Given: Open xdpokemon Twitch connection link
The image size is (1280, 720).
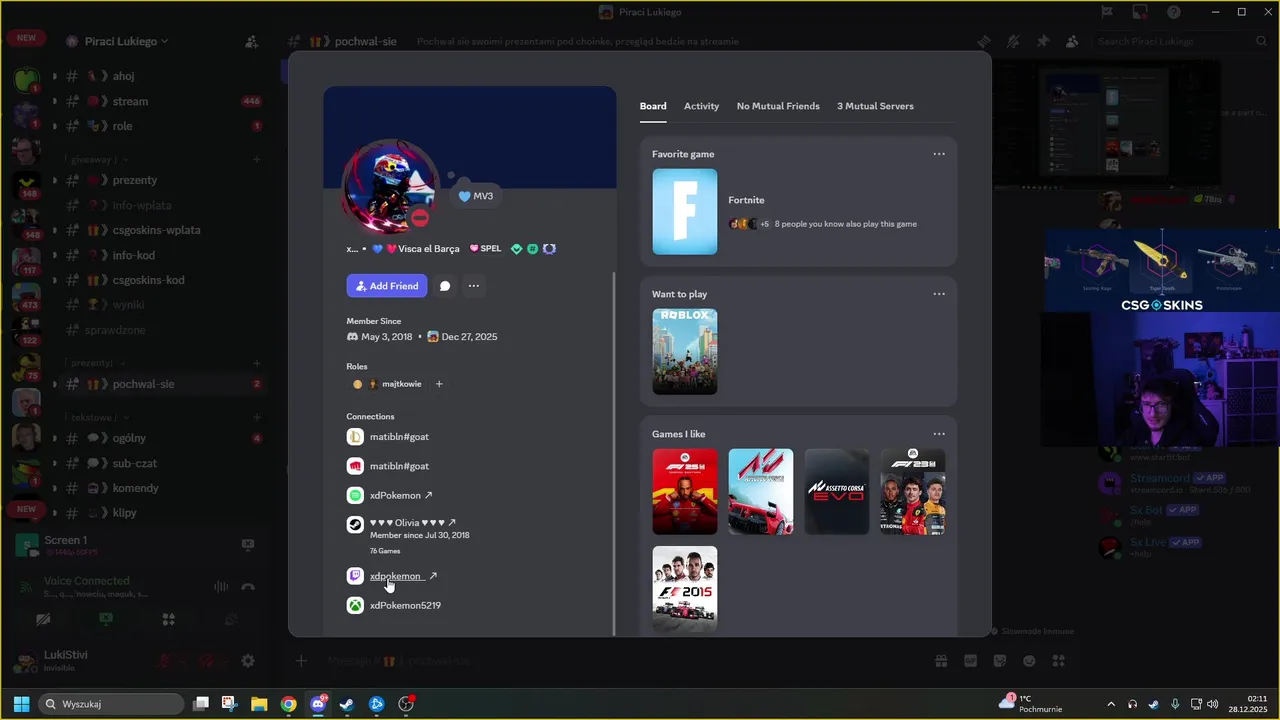Looking at the screenshot, I should (403, 576).
